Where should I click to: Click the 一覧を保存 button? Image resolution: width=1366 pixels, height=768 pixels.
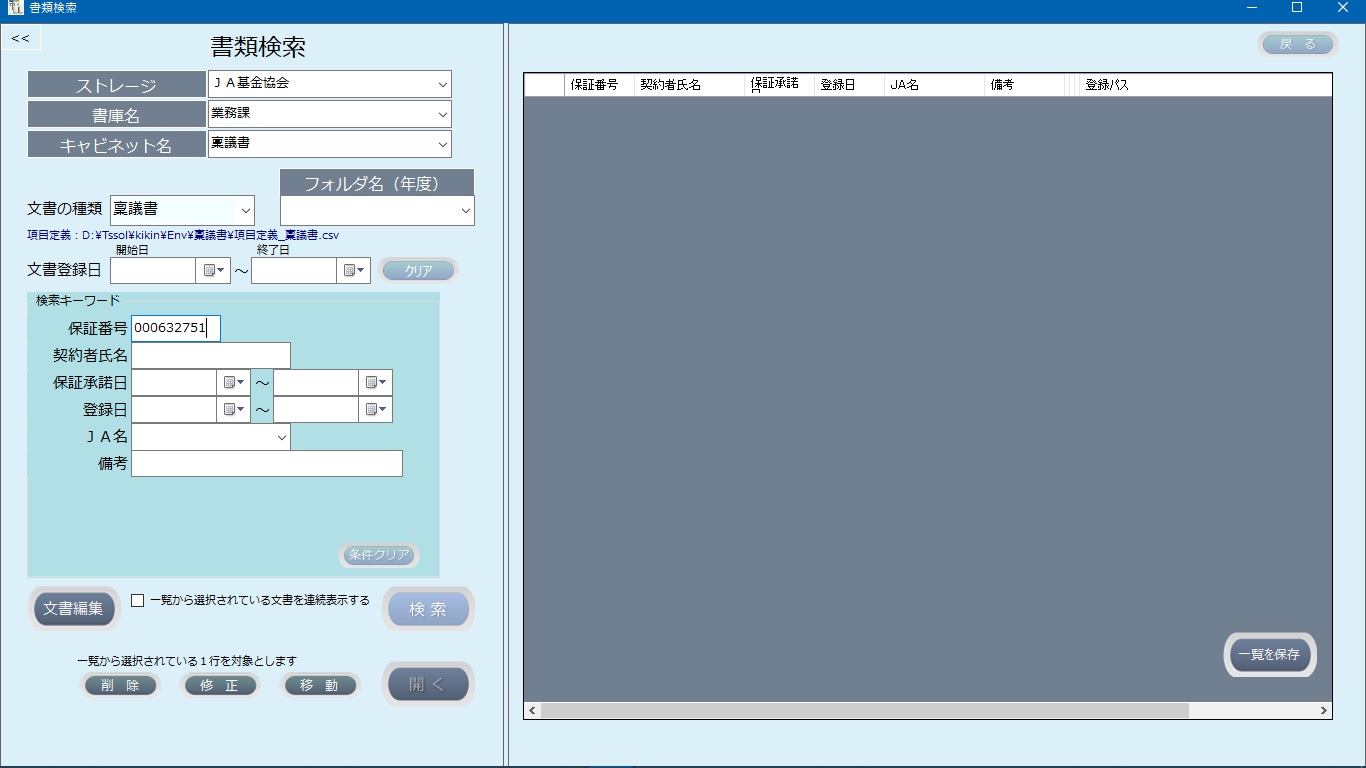[x=1270, y=655]
